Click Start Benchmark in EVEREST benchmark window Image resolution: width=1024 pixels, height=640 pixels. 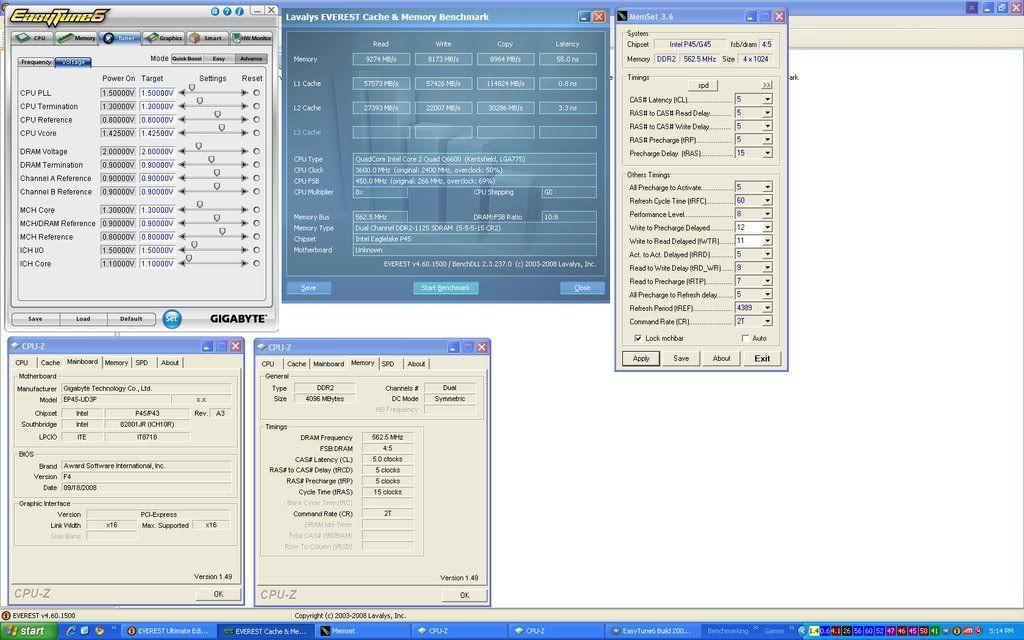coord(445,288)
